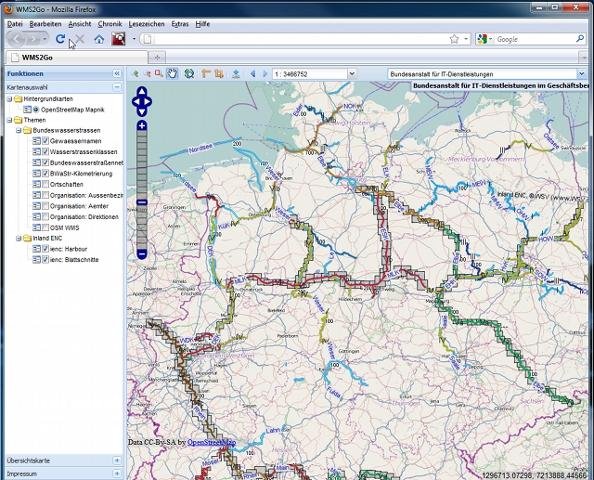Click the zoom slider handle

click(x=142, y=203)
